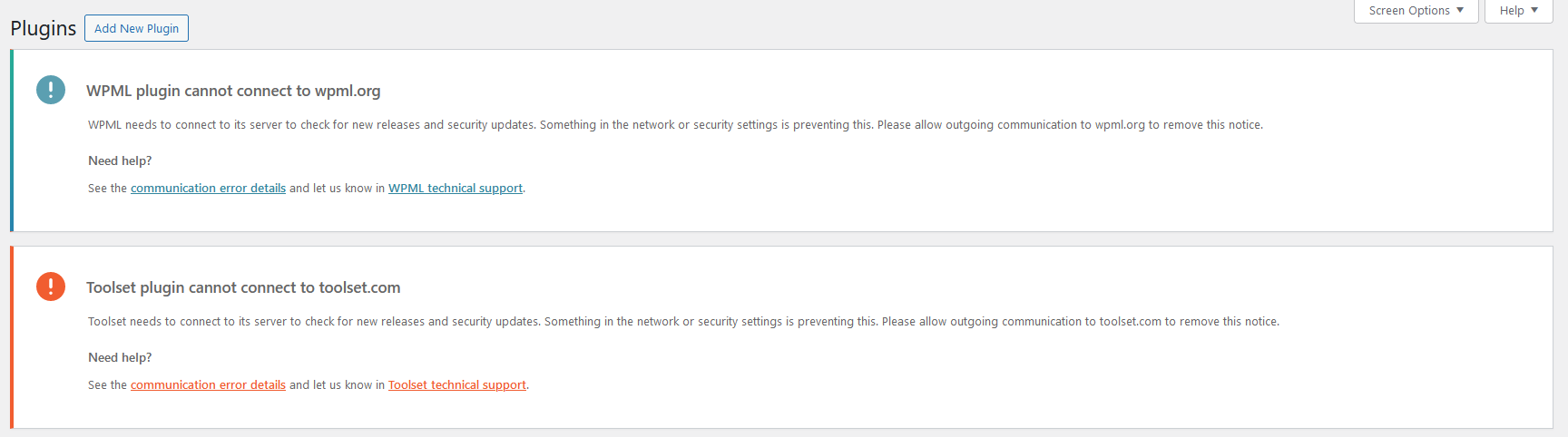This screenshot has height=437, width=1568.
Task: Click 'Need help?' in the Toolset notice
Action: click(x=120, y=357)
